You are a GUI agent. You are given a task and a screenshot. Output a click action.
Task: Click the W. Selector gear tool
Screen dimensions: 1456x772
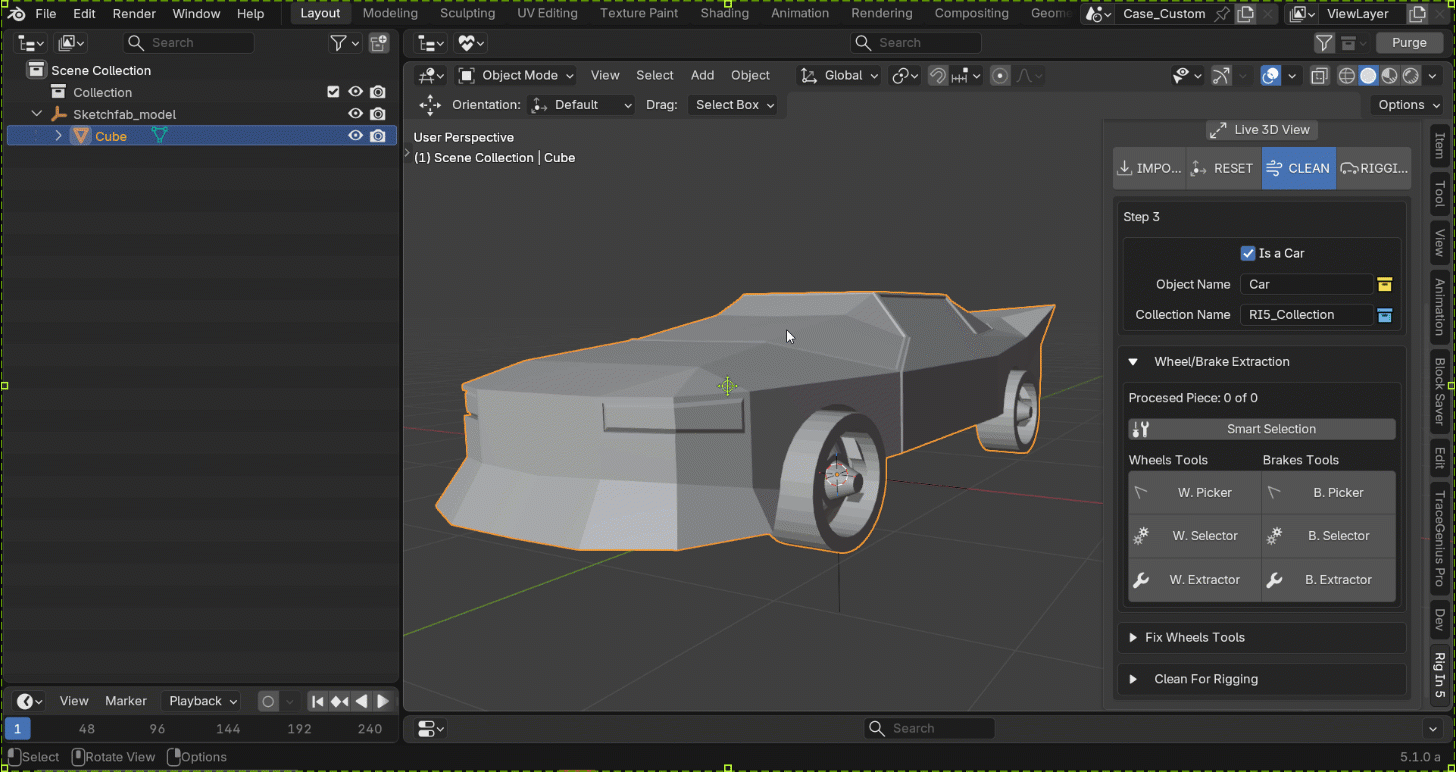1194,536
